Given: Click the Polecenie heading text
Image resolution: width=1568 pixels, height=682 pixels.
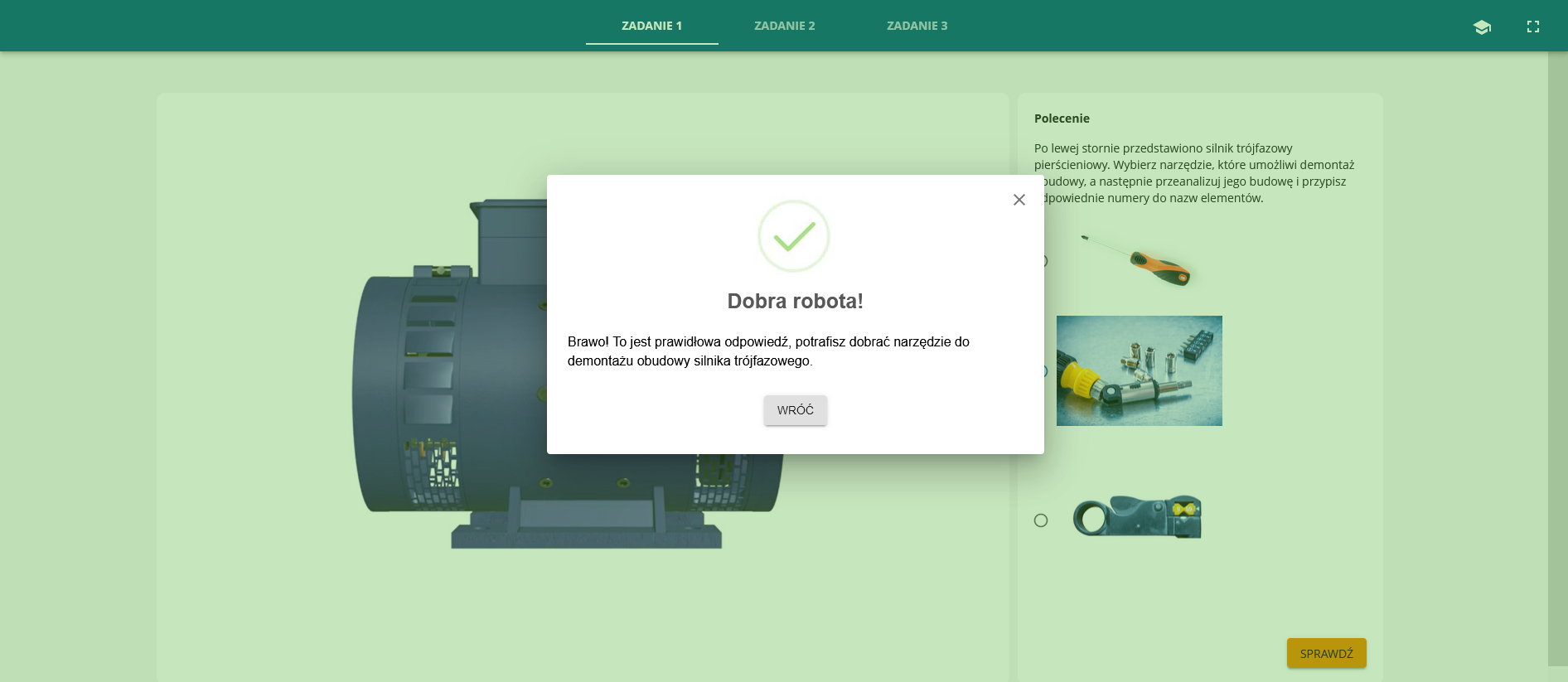Looking at the screenshot, I should coord(1062,119).
